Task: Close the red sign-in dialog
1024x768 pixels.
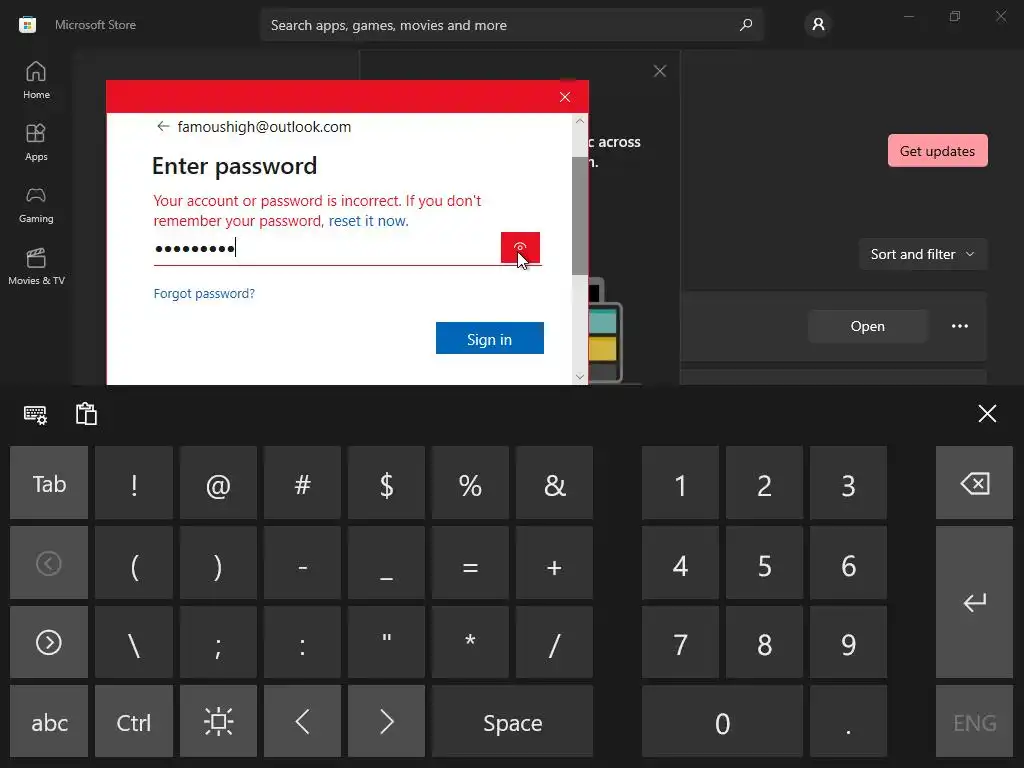Action: (565, 97)
